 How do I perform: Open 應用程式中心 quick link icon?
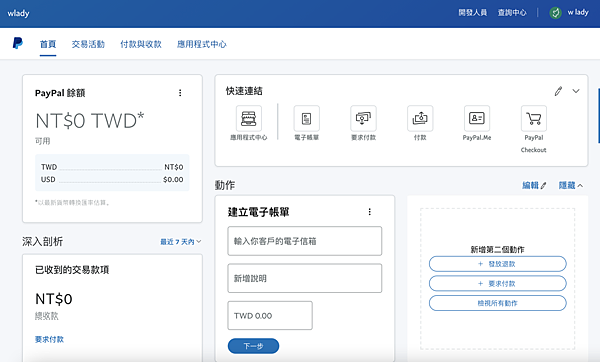[x=249, y=118]
